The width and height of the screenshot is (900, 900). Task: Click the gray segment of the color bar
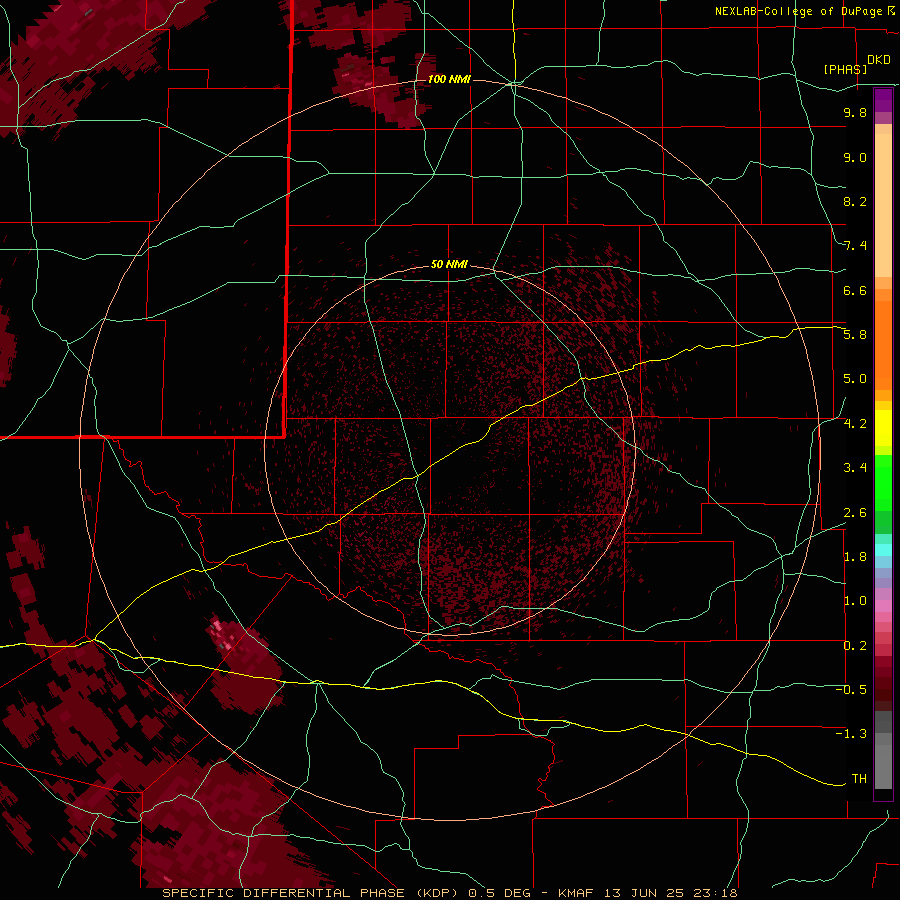pyautogui.click(x=883, y=750)
